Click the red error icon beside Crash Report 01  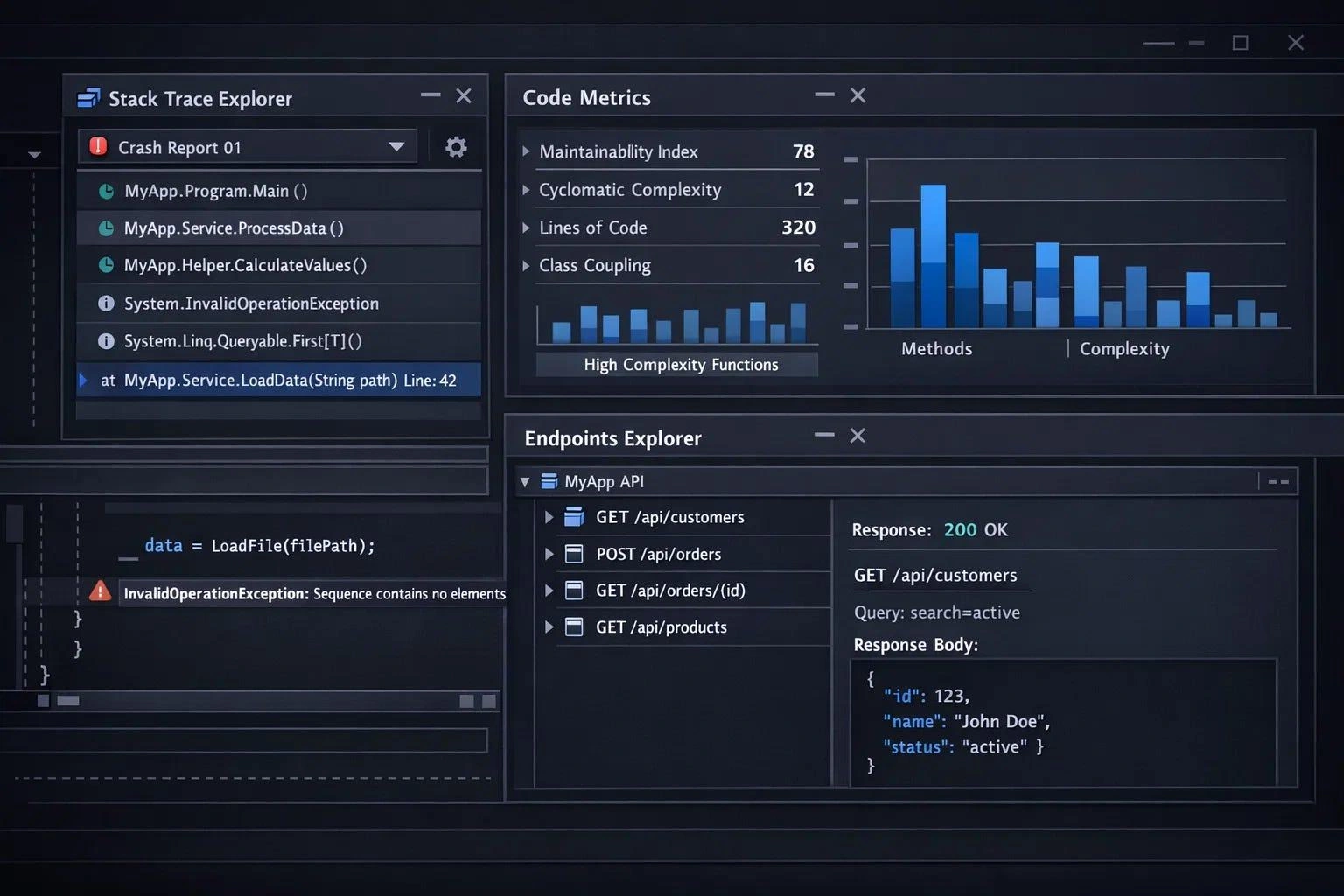(99, 146)
